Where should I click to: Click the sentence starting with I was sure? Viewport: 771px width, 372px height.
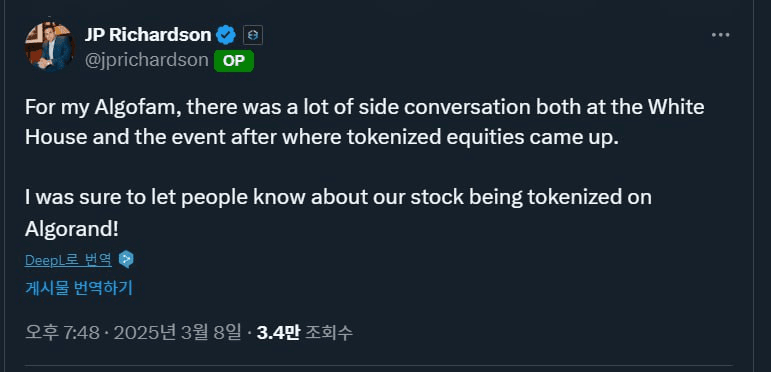338,212
